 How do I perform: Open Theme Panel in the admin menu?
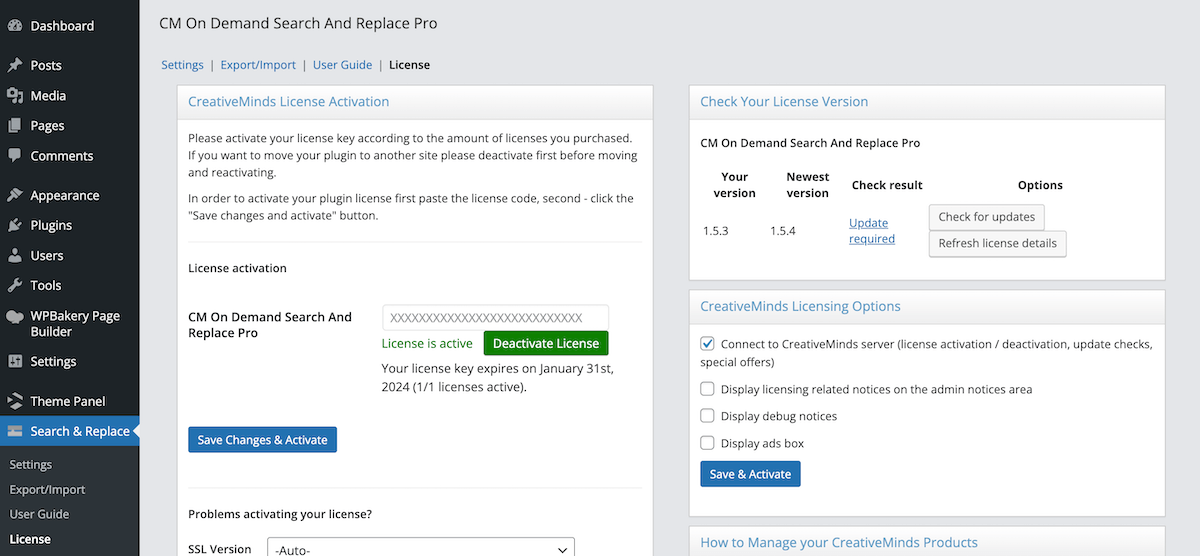click(x=70, y=402)
